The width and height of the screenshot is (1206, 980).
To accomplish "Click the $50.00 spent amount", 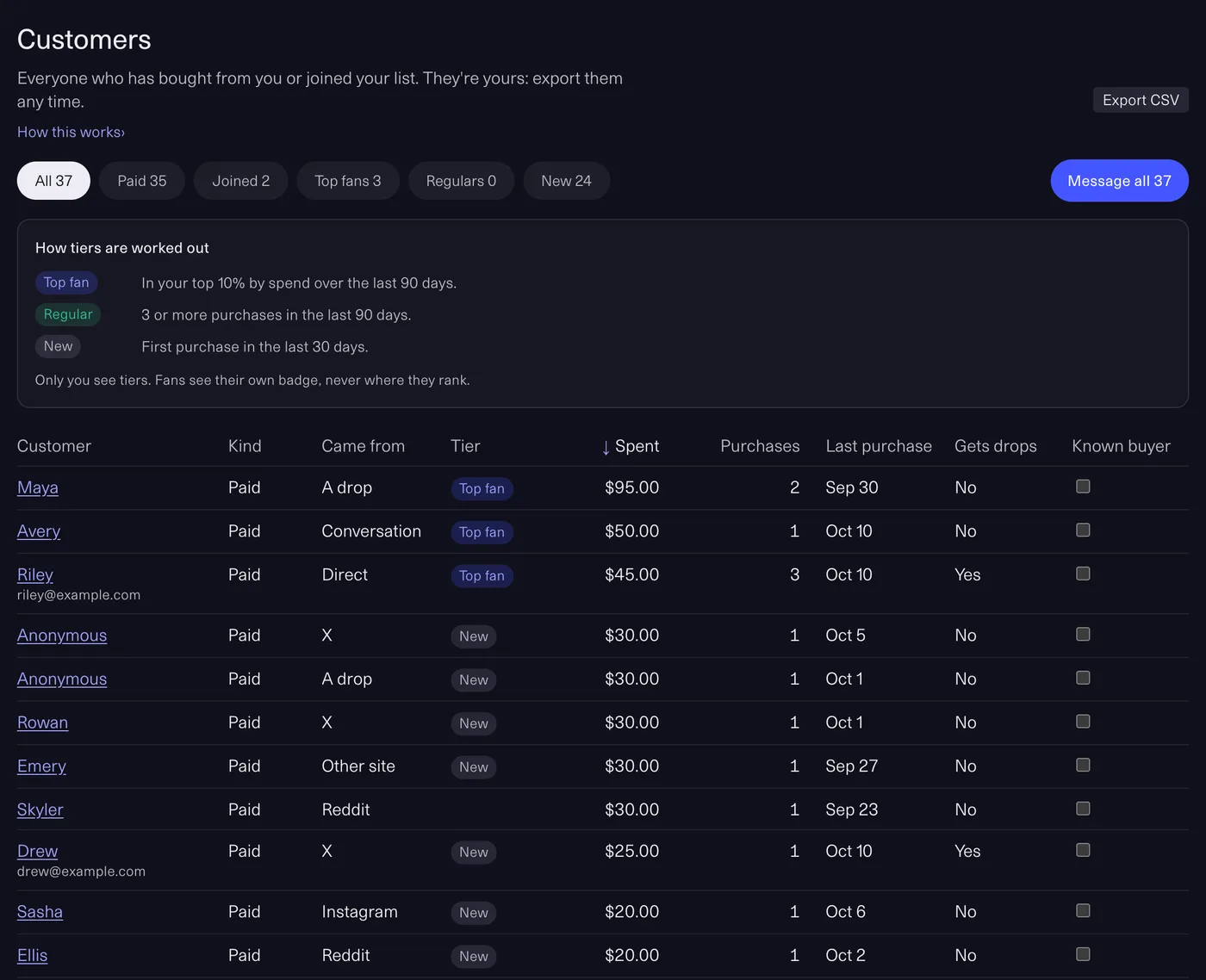I will tap(631, 531).
